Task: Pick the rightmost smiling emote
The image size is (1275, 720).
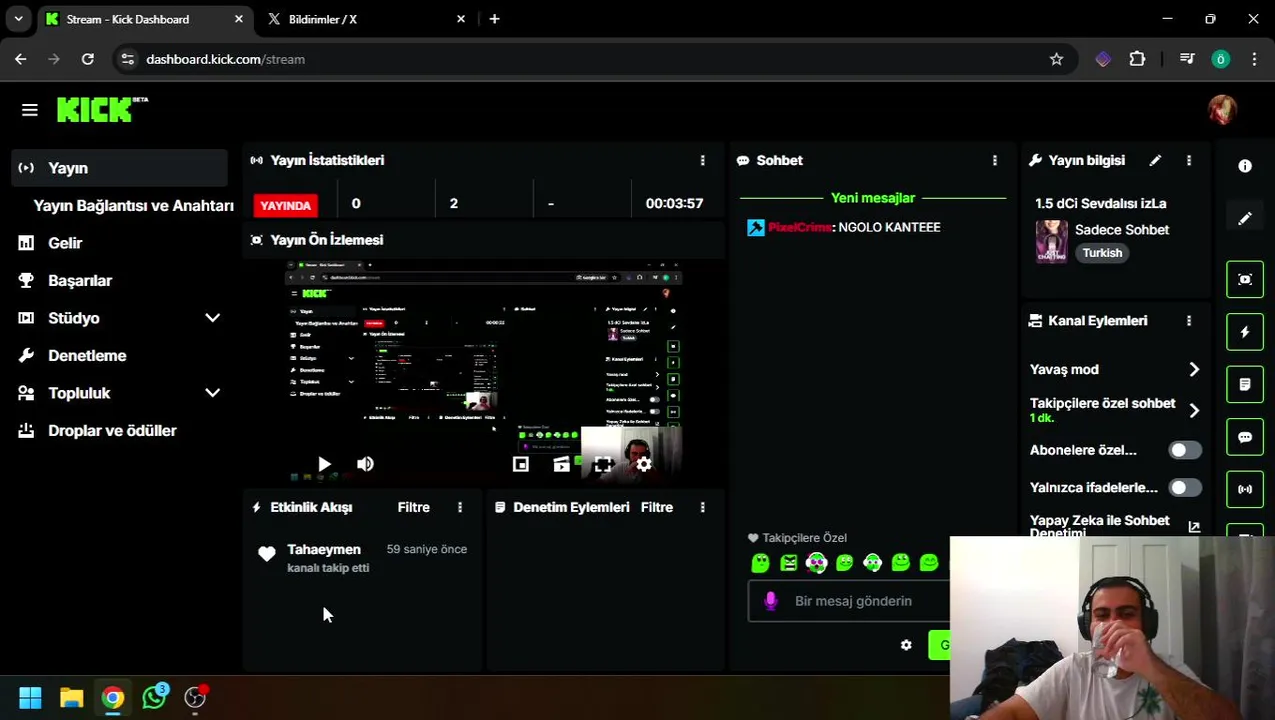Action: [x=929, y=563]
